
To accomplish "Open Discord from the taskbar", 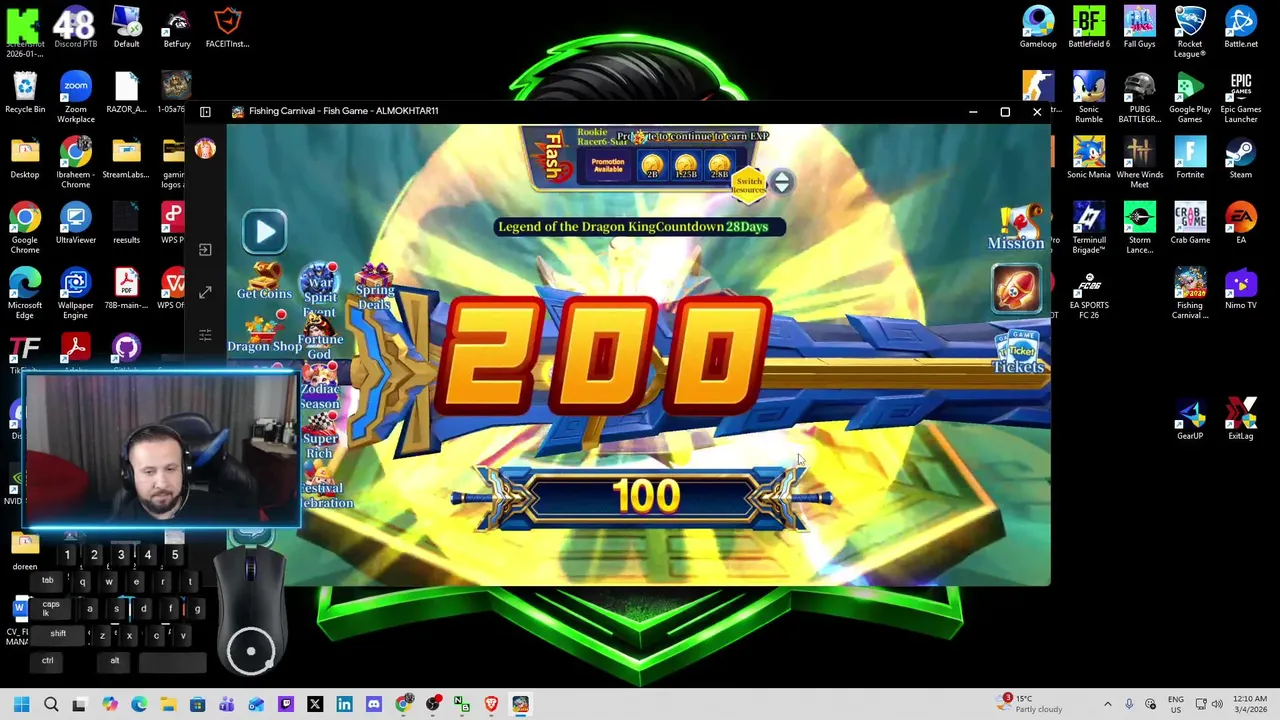I will (373, 705).
